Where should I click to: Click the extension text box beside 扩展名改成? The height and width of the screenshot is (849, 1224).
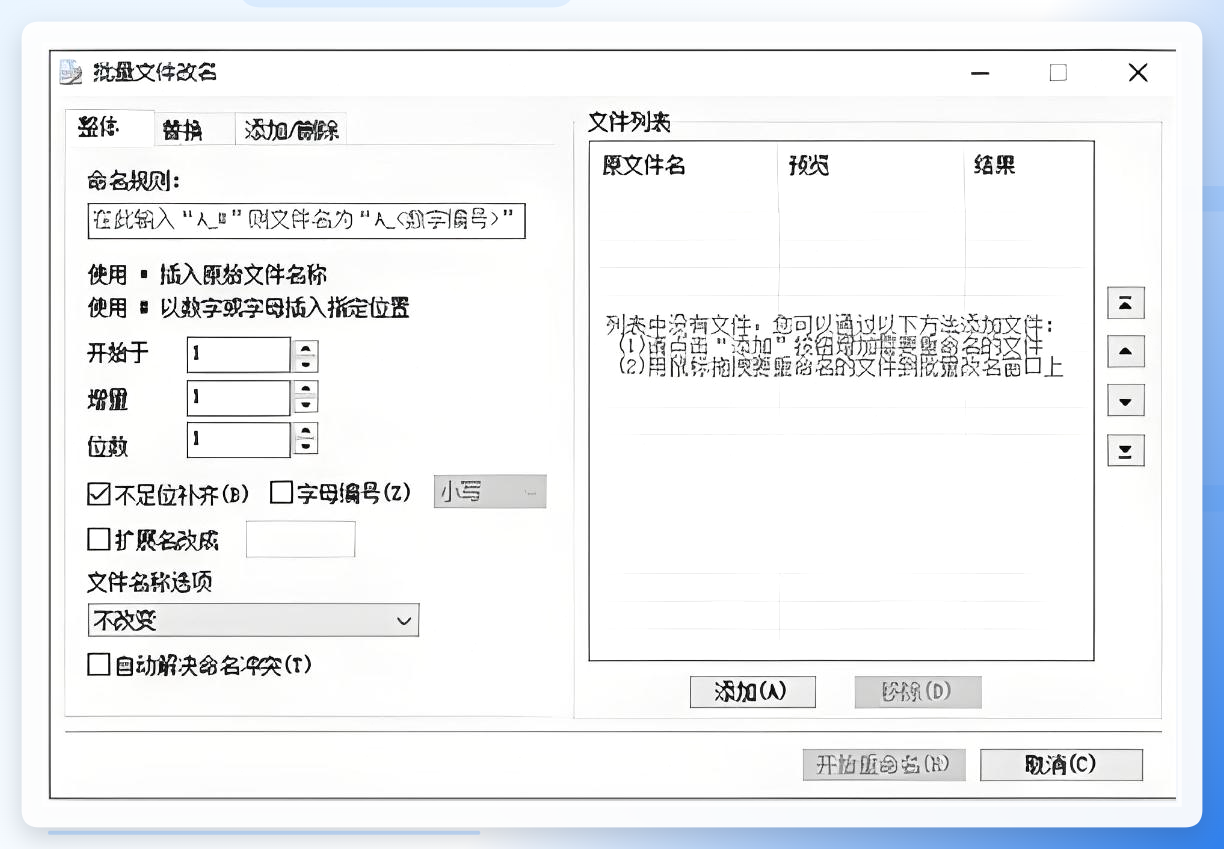pos(301,539)
